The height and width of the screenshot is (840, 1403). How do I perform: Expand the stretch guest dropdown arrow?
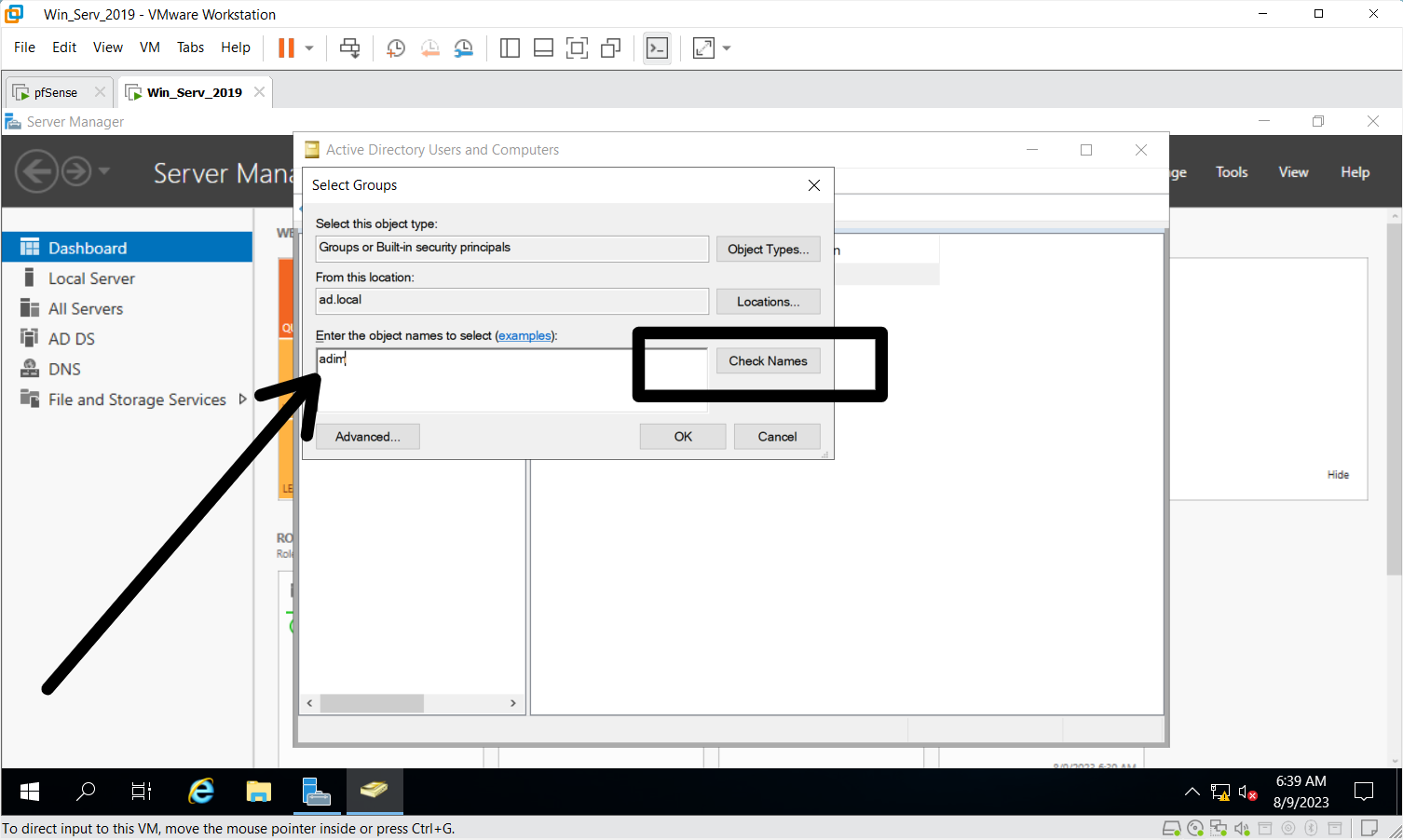pos(727,48)
